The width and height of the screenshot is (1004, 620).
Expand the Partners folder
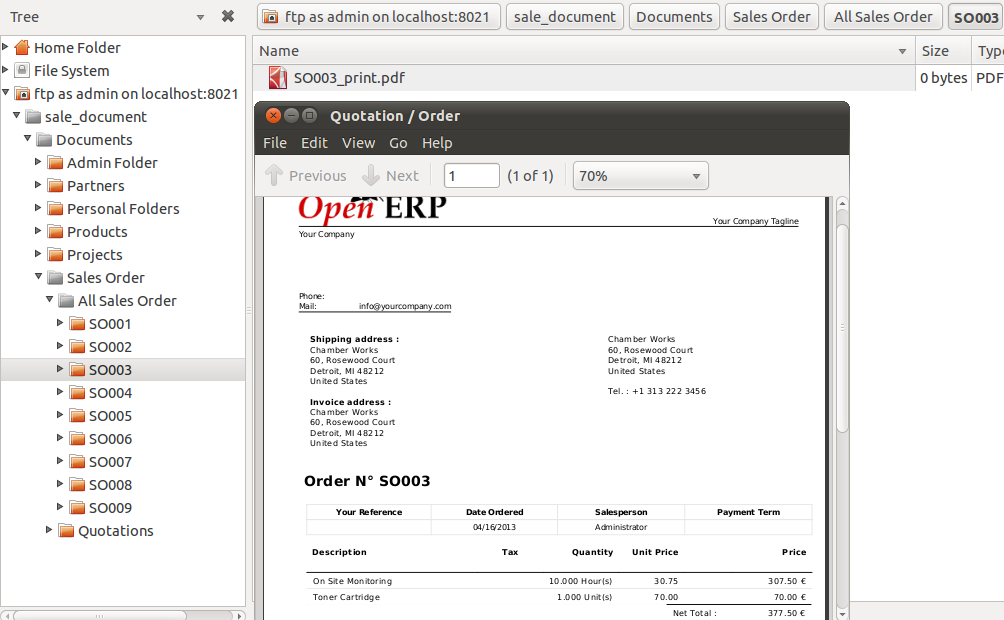pyautogui.click(x=38, y=186)
